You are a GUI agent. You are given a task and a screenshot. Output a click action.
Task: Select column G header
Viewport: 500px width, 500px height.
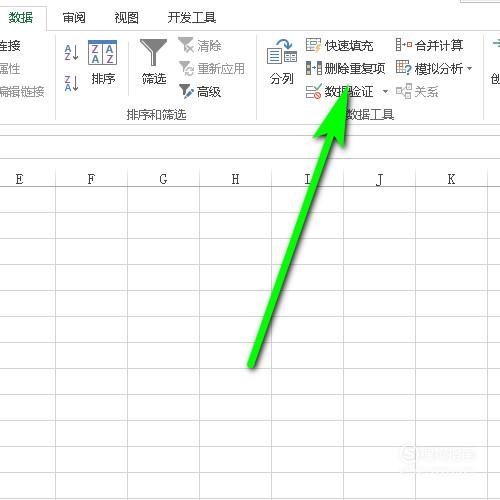163,179
